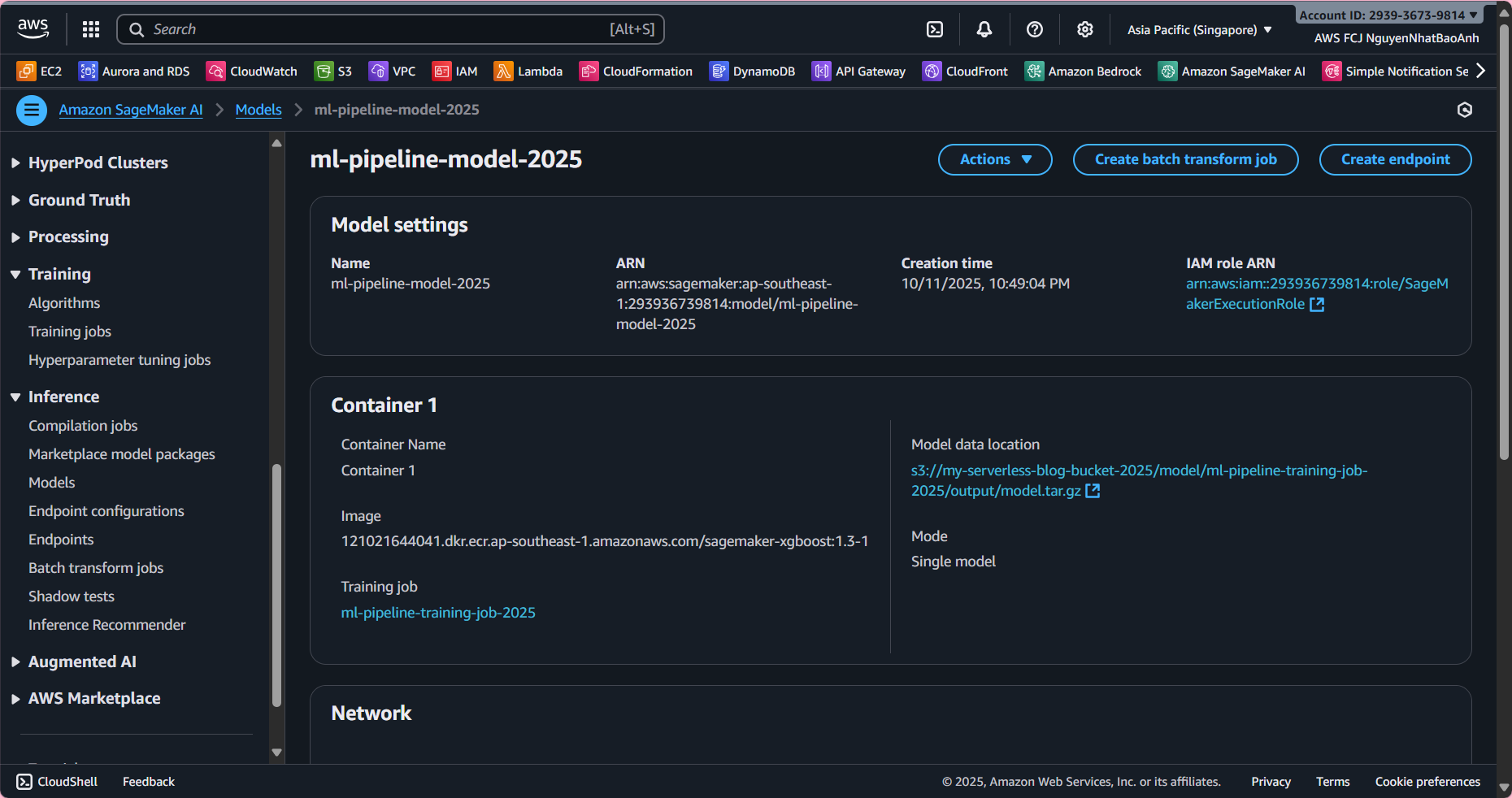Go to Algorithms in the sidebar
1512x798 pixels.
64,303
